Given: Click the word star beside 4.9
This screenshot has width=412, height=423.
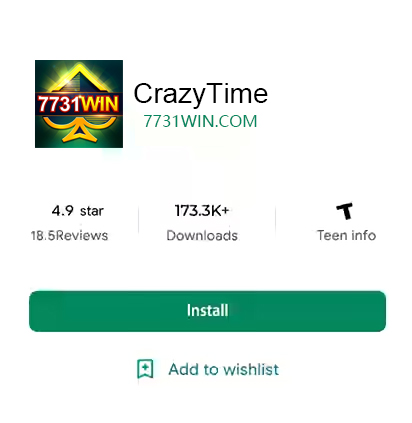Looking at the screenshot, I should pyautogui.click(x=92, y=211).
